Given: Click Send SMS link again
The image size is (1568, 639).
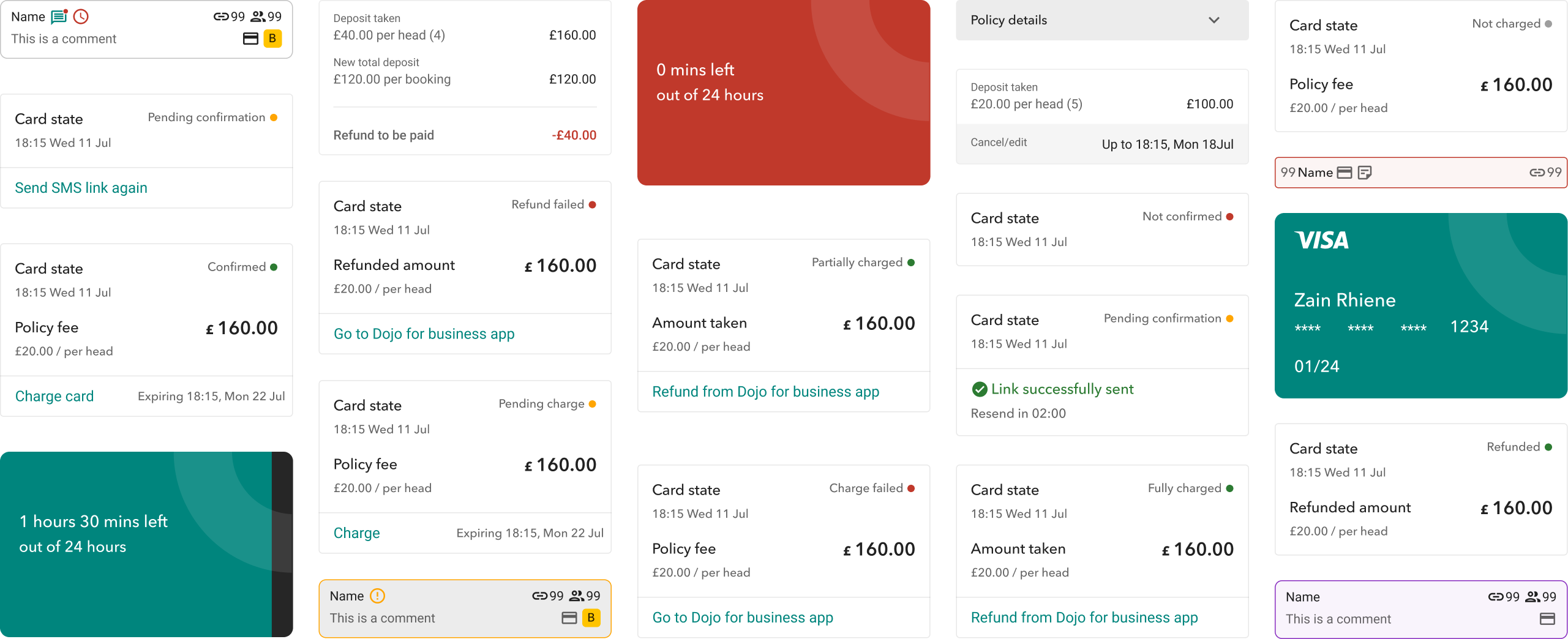Looking at the screenshot, I should pyautogui.click(x=81, y=188).
